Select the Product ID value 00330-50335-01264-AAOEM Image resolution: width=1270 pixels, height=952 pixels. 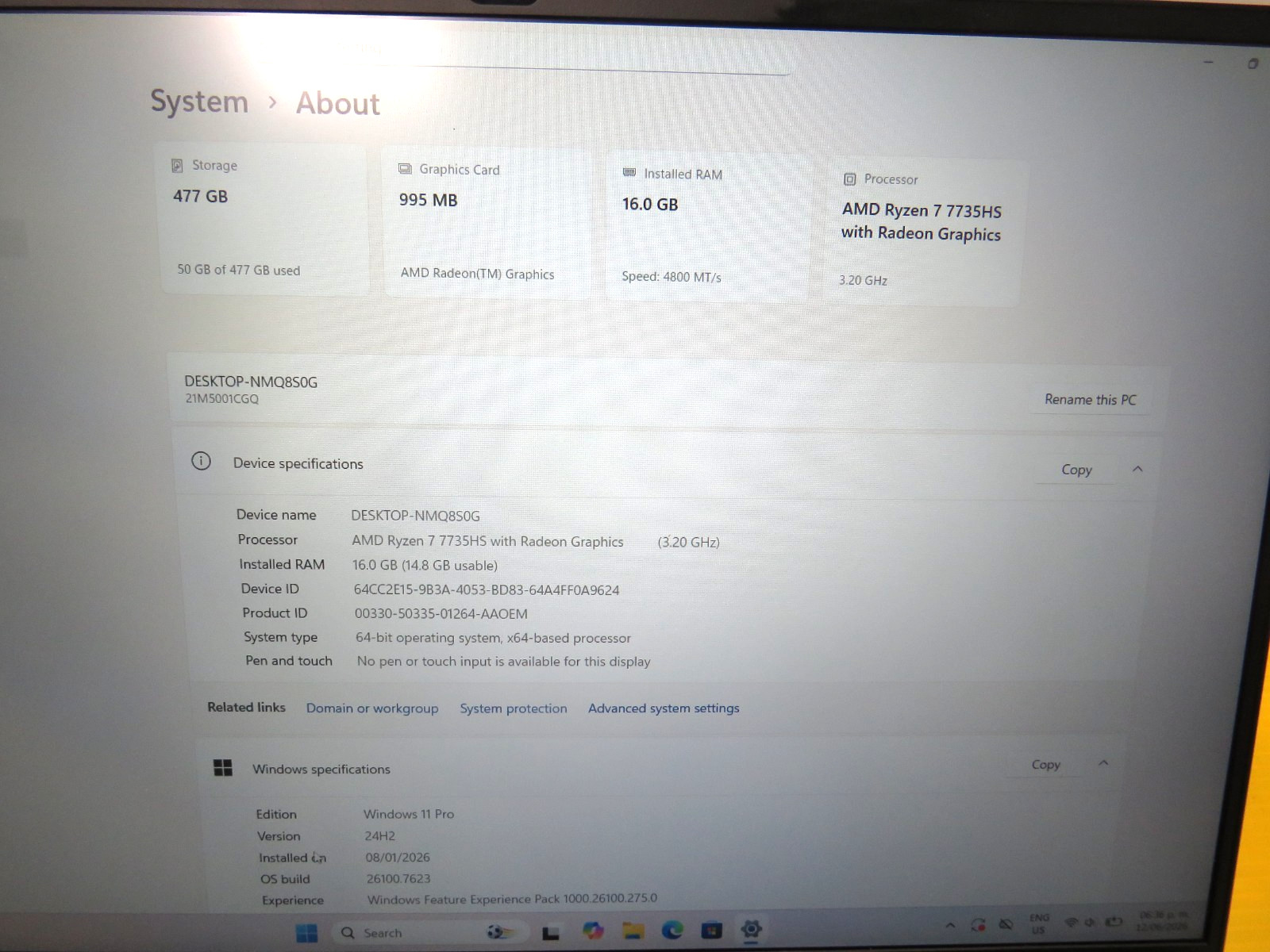(x=441, y=614)
